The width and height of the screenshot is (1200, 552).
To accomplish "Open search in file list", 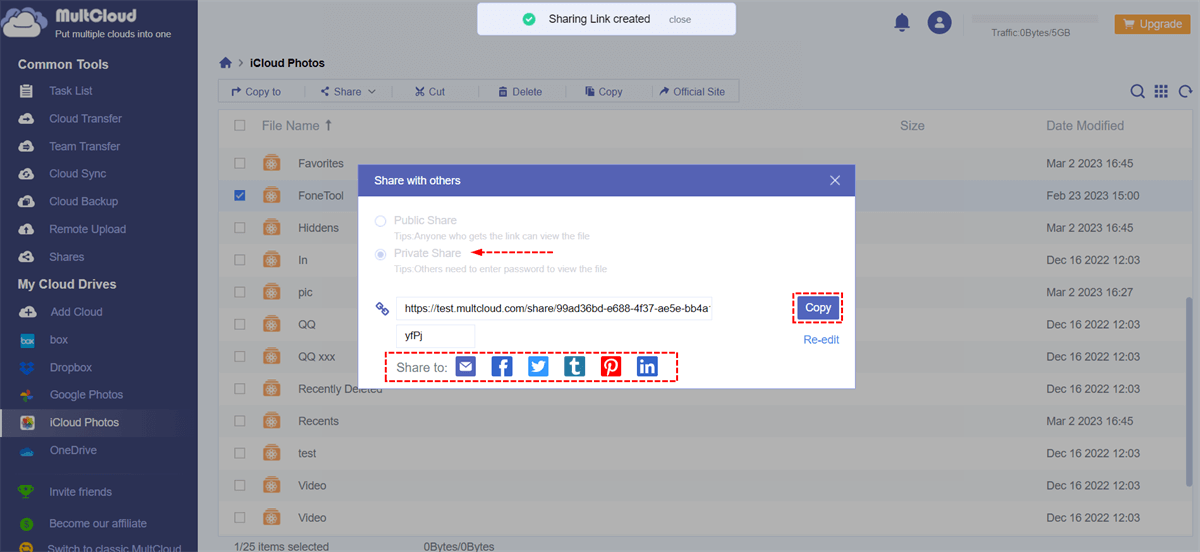I will pos(1137,91).
